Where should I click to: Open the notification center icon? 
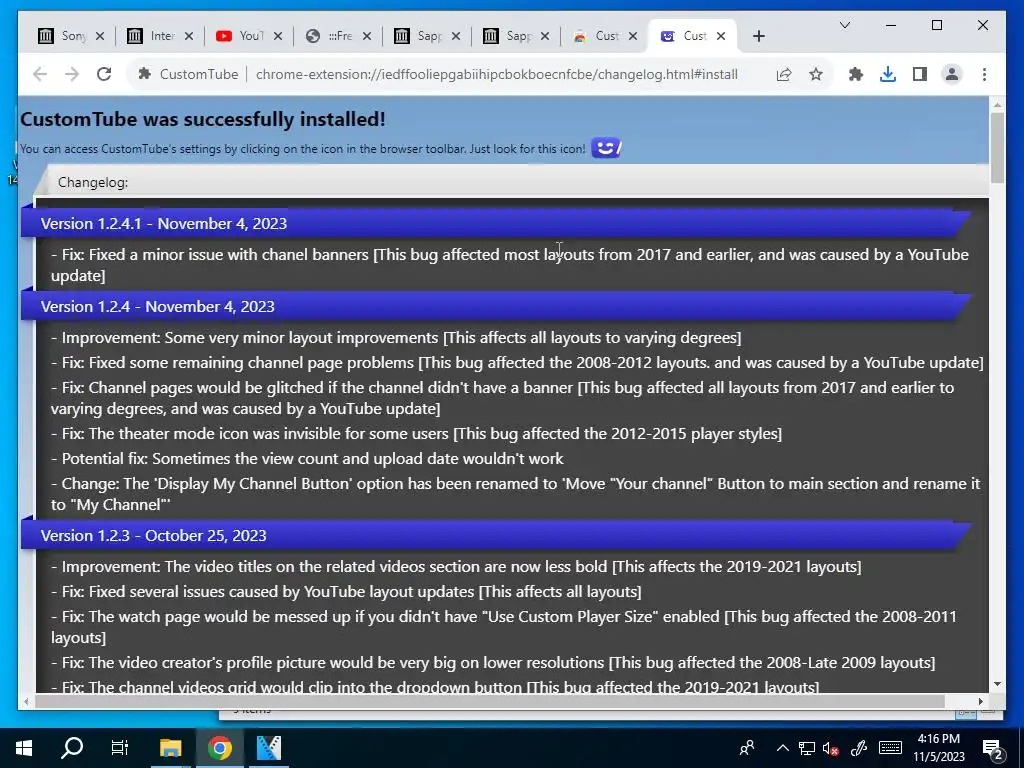pos(992,748)
